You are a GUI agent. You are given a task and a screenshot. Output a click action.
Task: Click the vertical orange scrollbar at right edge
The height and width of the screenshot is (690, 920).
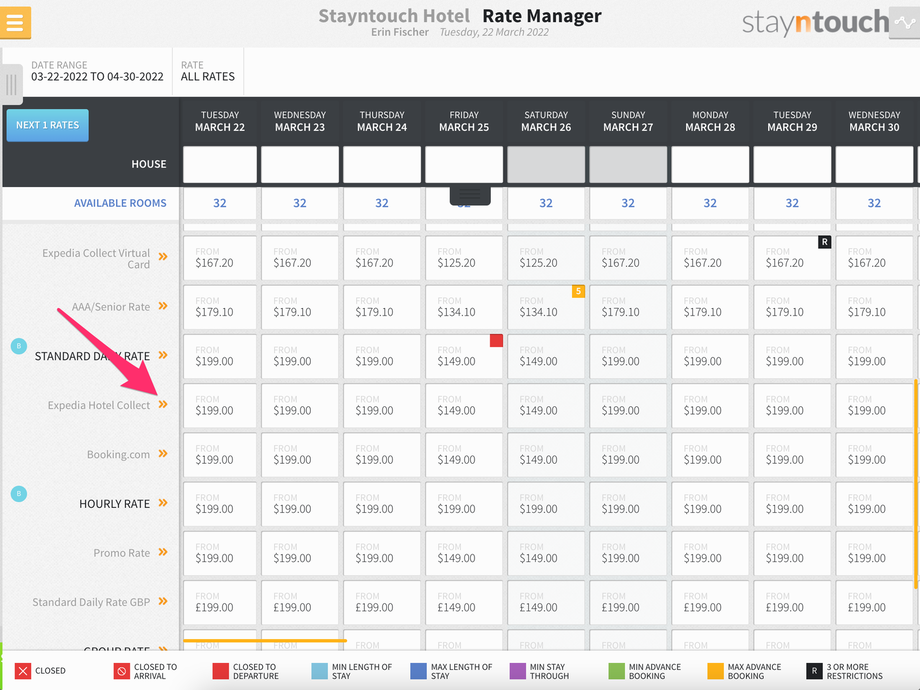(x=915, y=484)
